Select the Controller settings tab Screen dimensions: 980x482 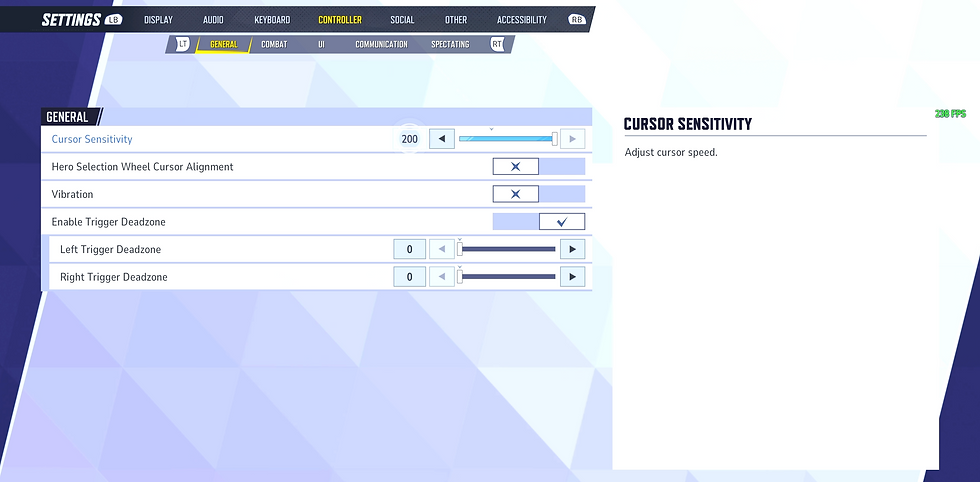pyautogui.click(x=340, y=20)
